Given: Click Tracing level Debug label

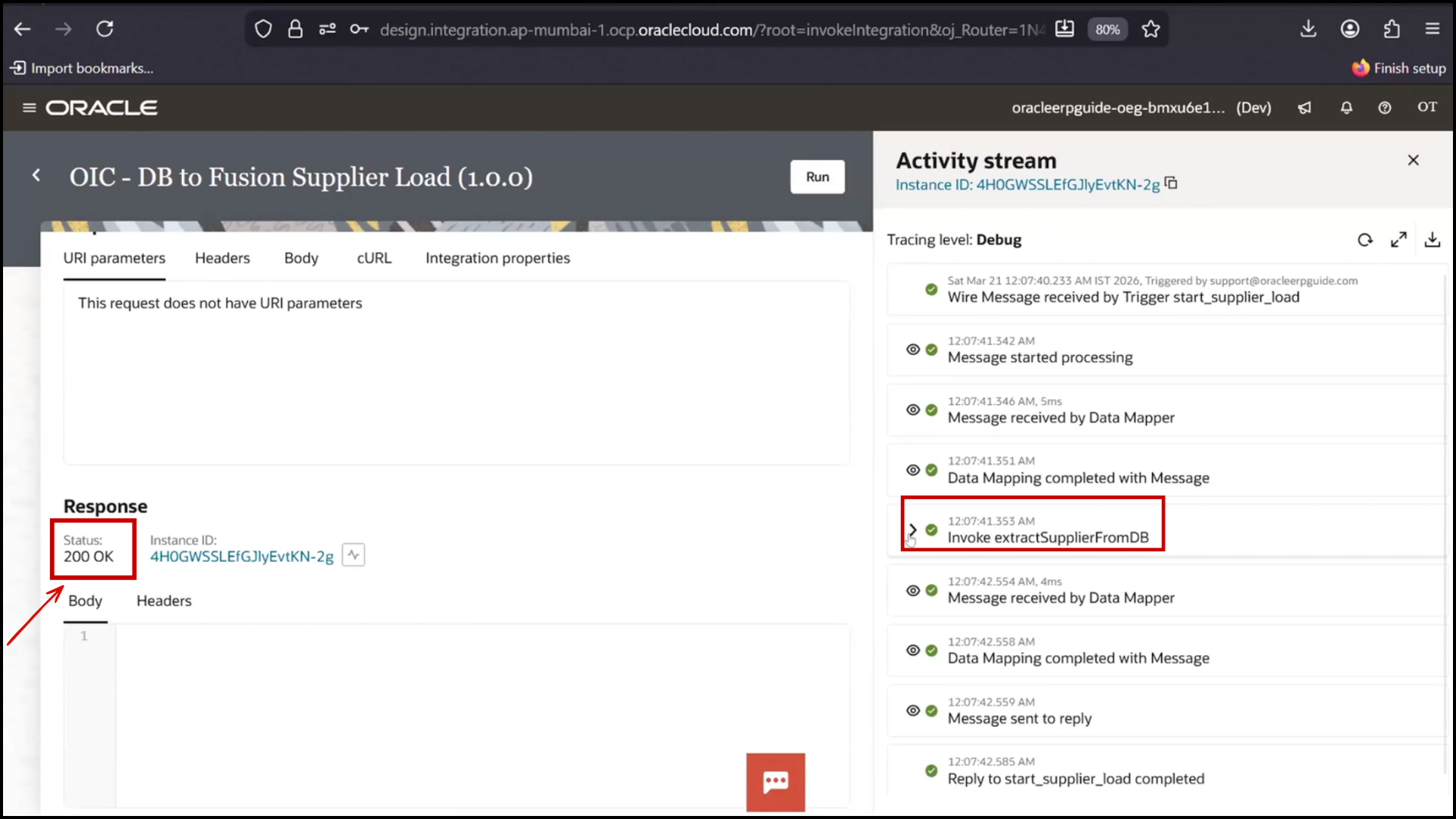Looking at the screenshot, I should coord(954,240).
